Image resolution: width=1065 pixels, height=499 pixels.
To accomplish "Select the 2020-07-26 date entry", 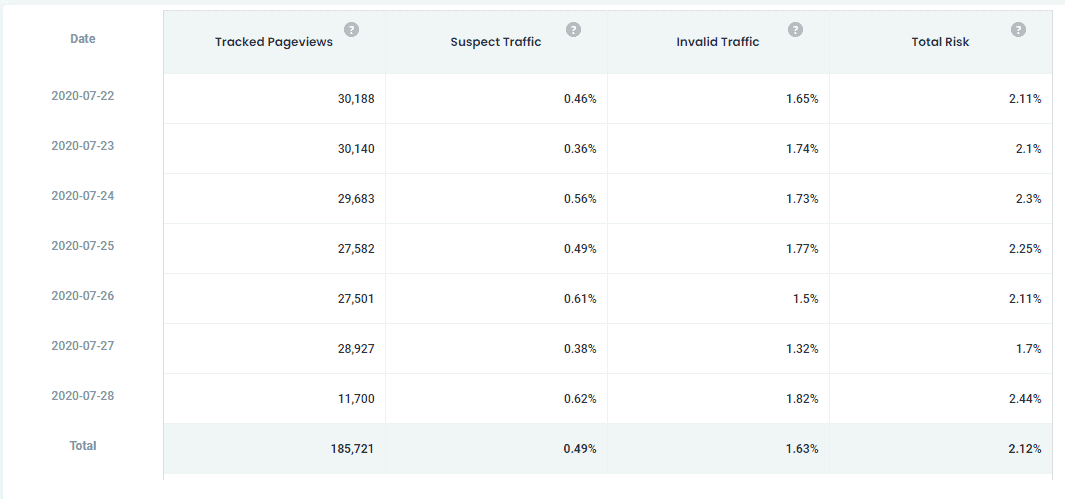I will (83, 296).
